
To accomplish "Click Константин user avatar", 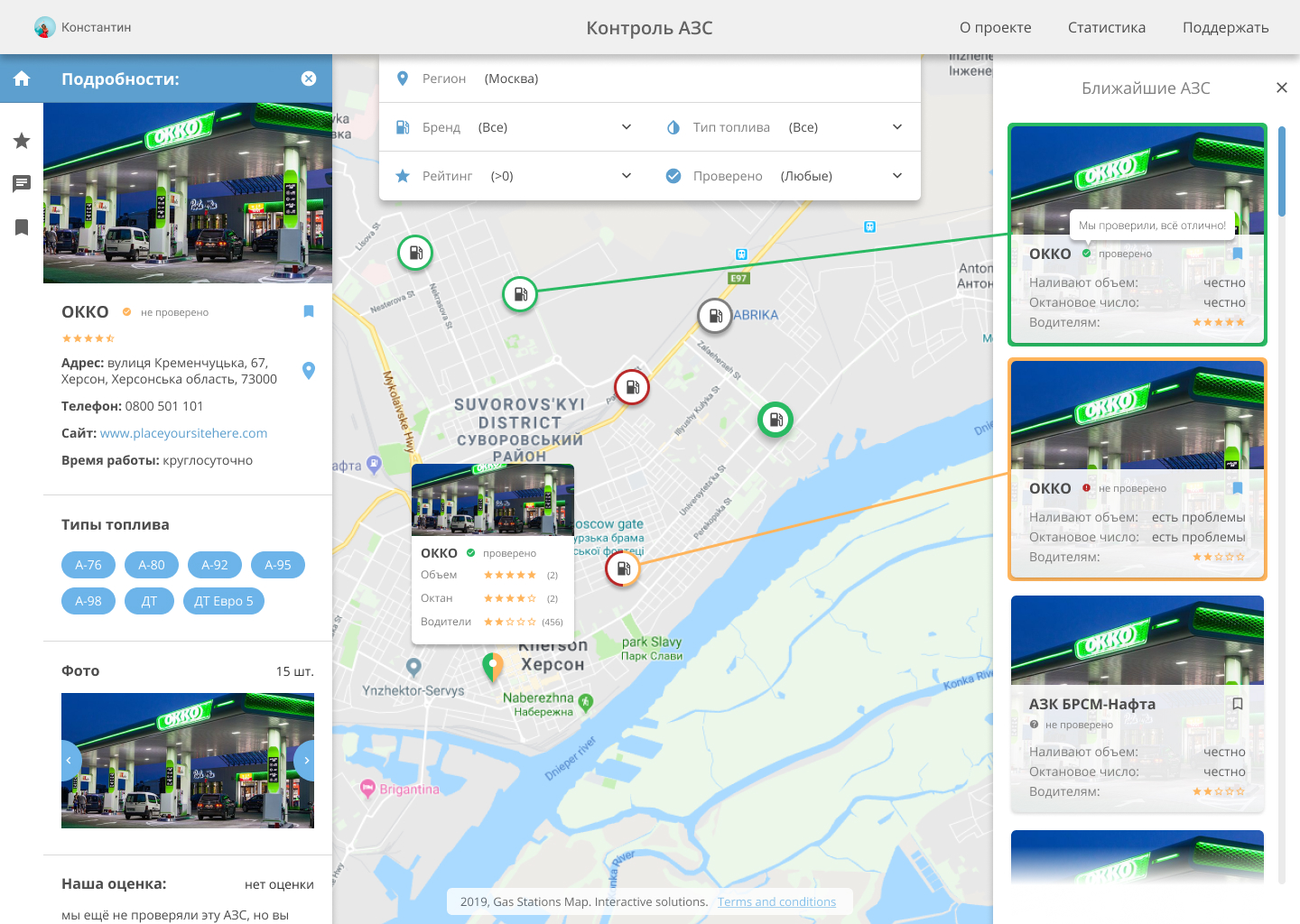I will [45, 27].
